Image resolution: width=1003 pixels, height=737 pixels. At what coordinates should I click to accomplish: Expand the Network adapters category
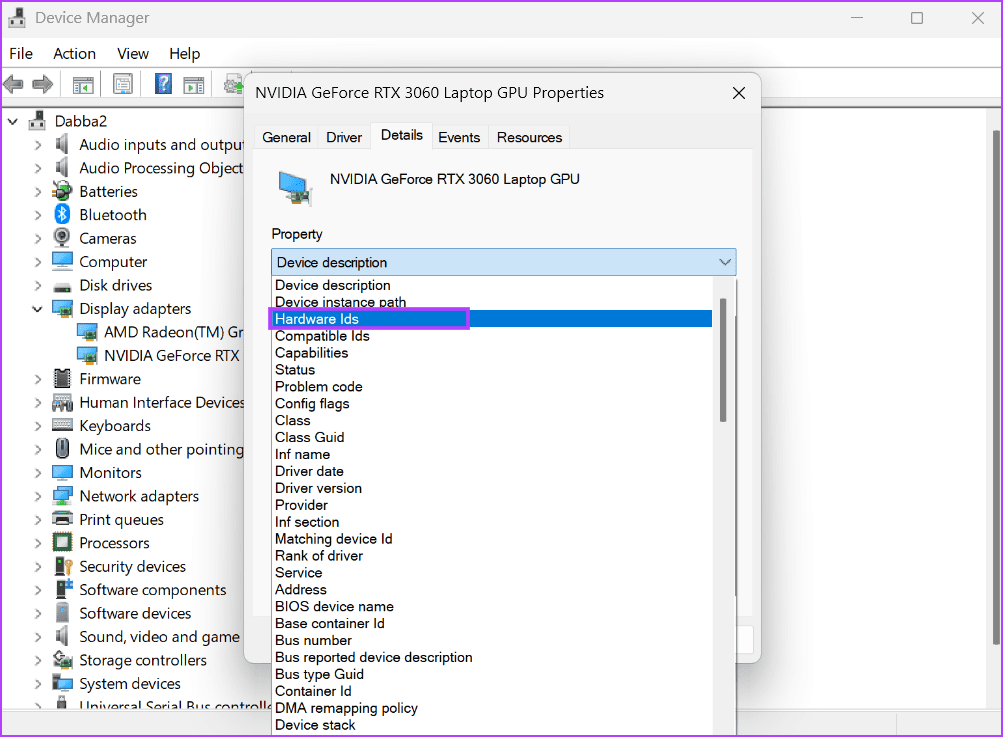tap(37, 495)
